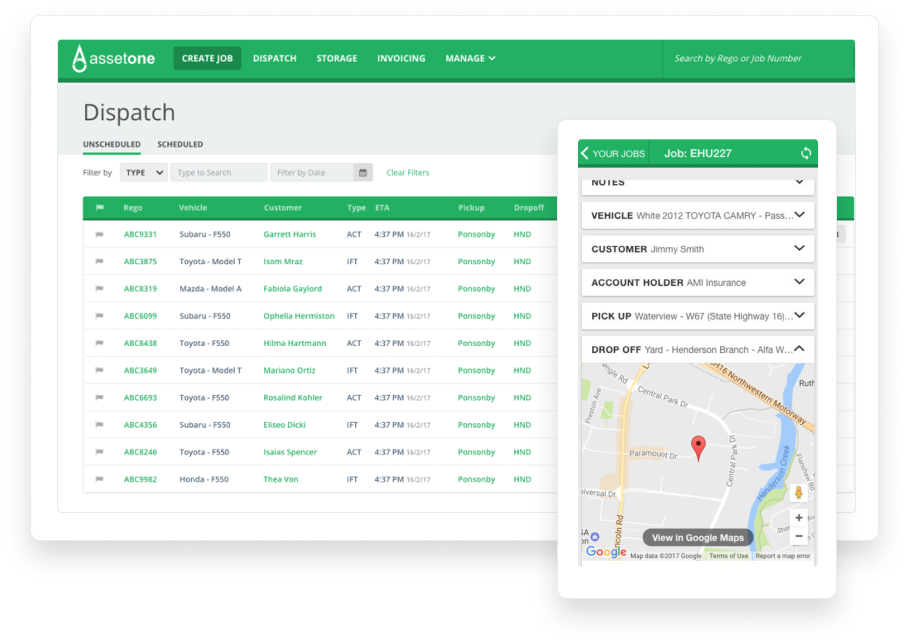Switch to Scheduled tab
The width and height of the screenshot is (909, 644).
click(x=180, y=144)
